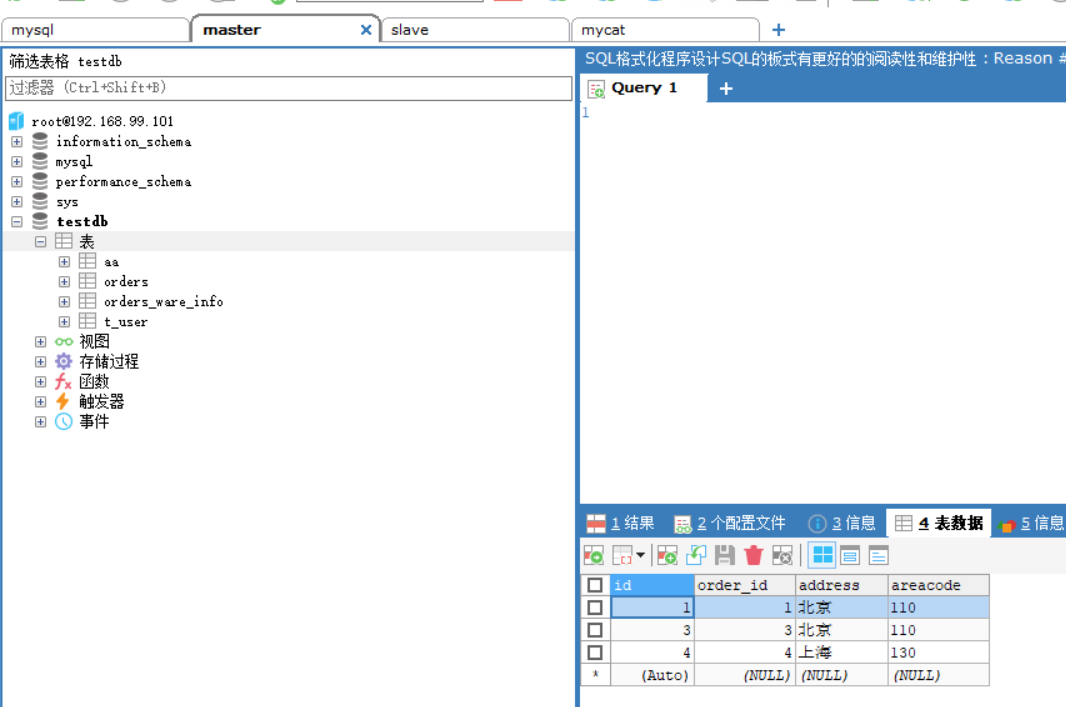Expand the mysql database node
The width and height of the screenshot is (1066, 707).
click(17, 162)
